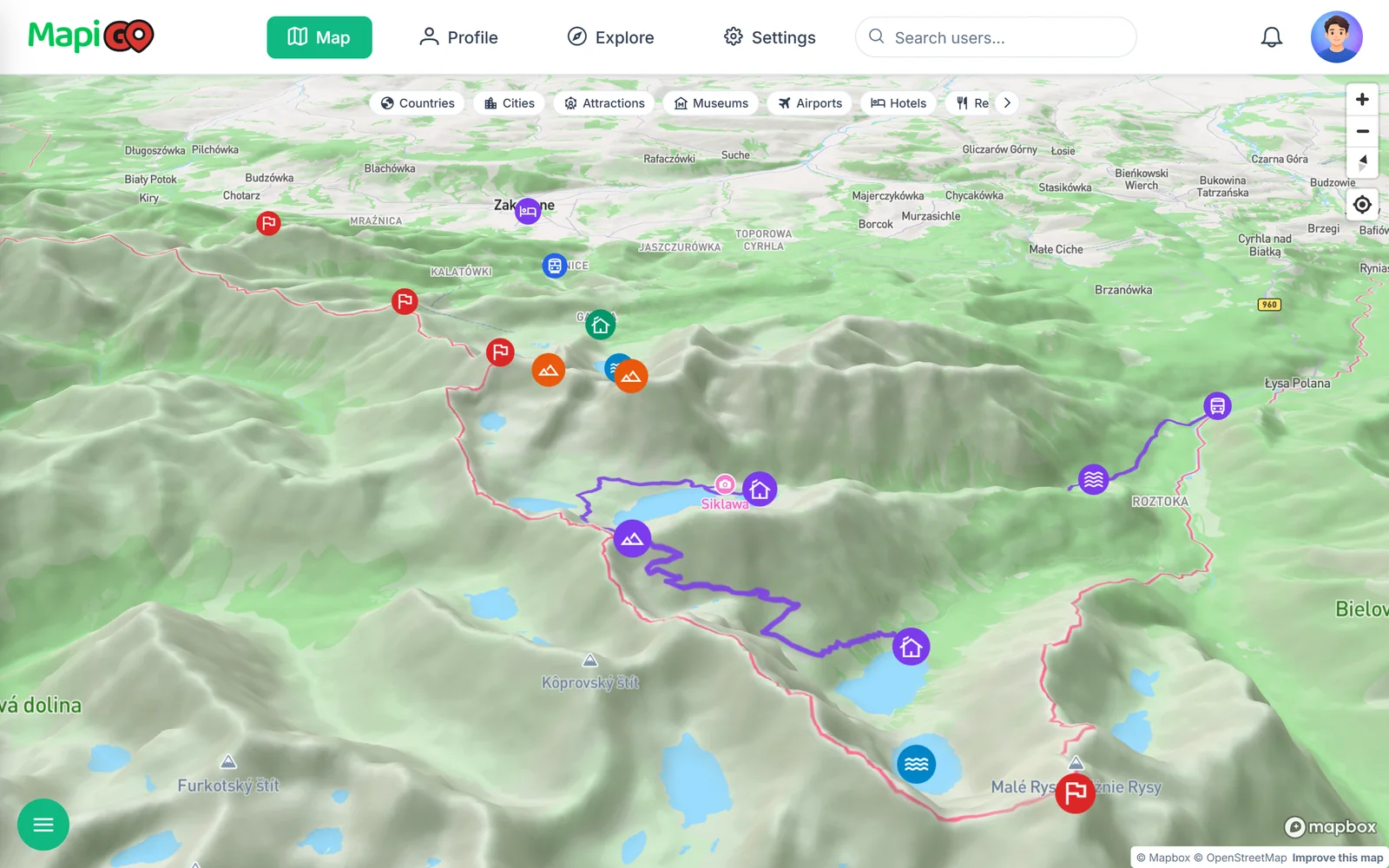Open the green hamburger menu button
This screenshot has width=1389, height=868.
pos(43,825)
